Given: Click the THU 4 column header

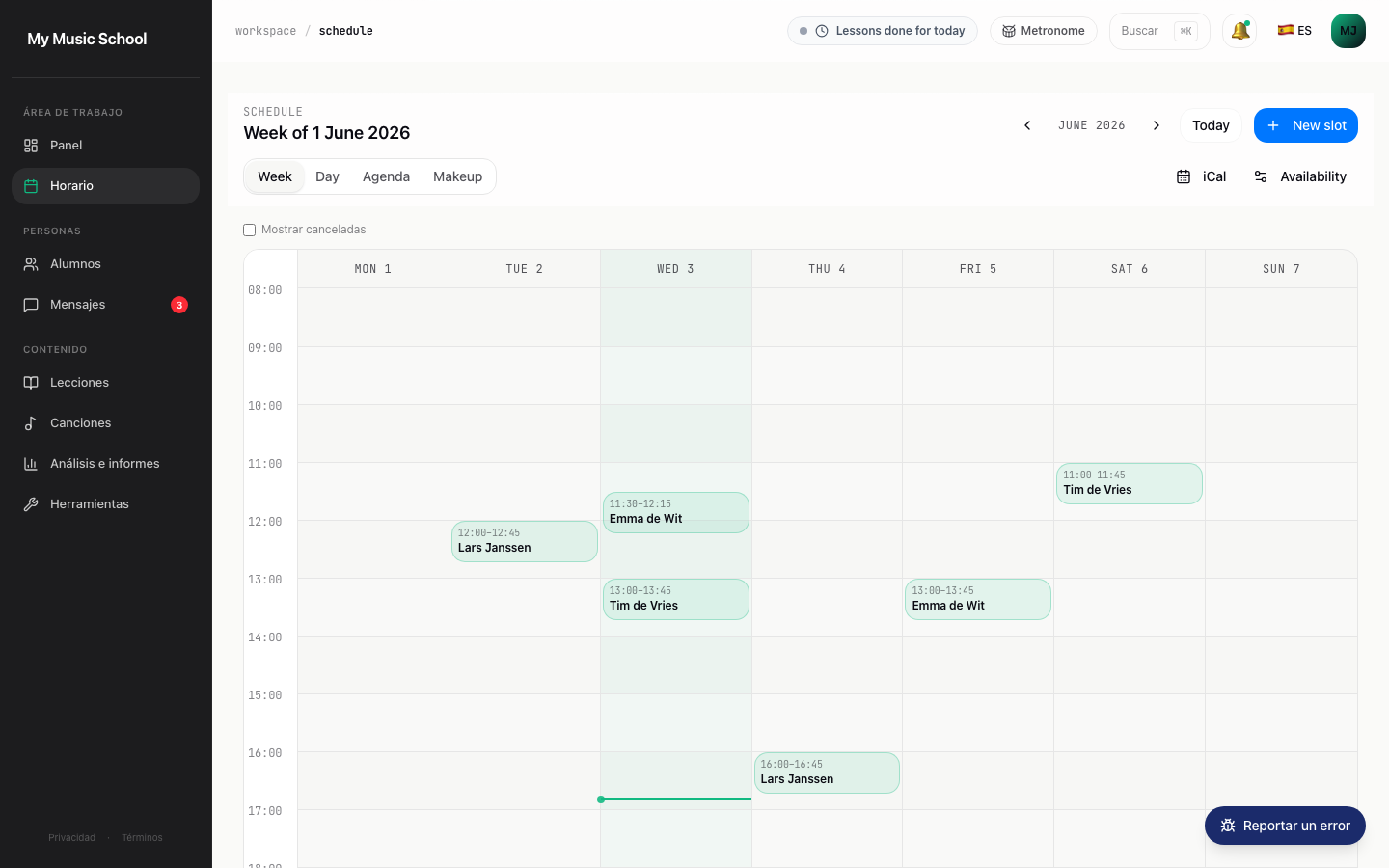Looking at the screenshot, I should [828, 269].
